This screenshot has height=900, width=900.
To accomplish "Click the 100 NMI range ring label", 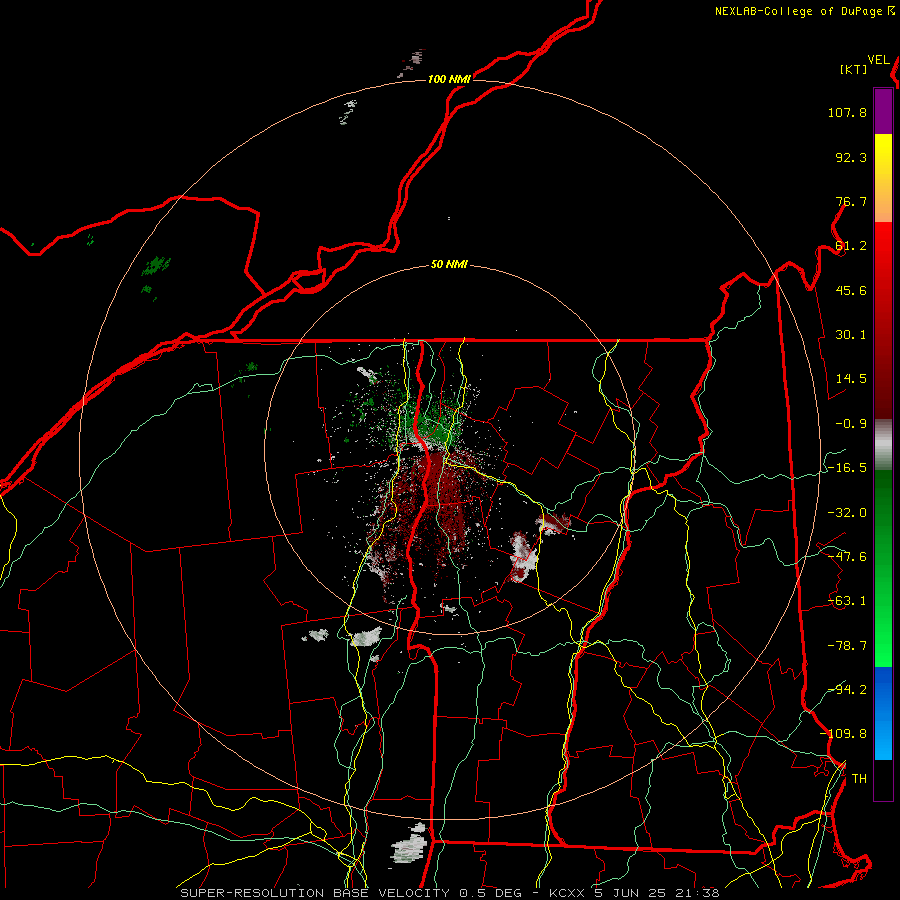I will point(449,79).
